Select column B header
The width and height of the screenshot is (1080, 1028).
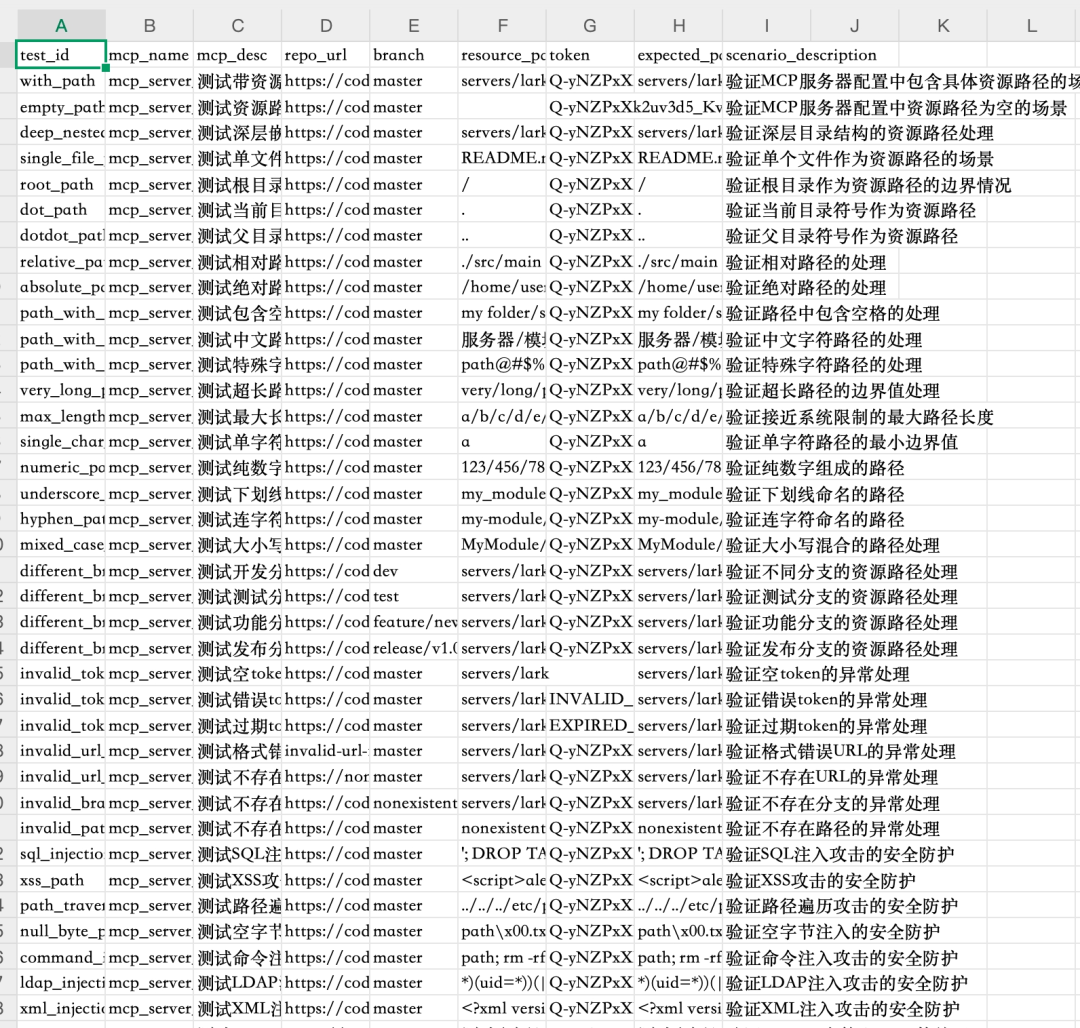(x=149, y=25)
